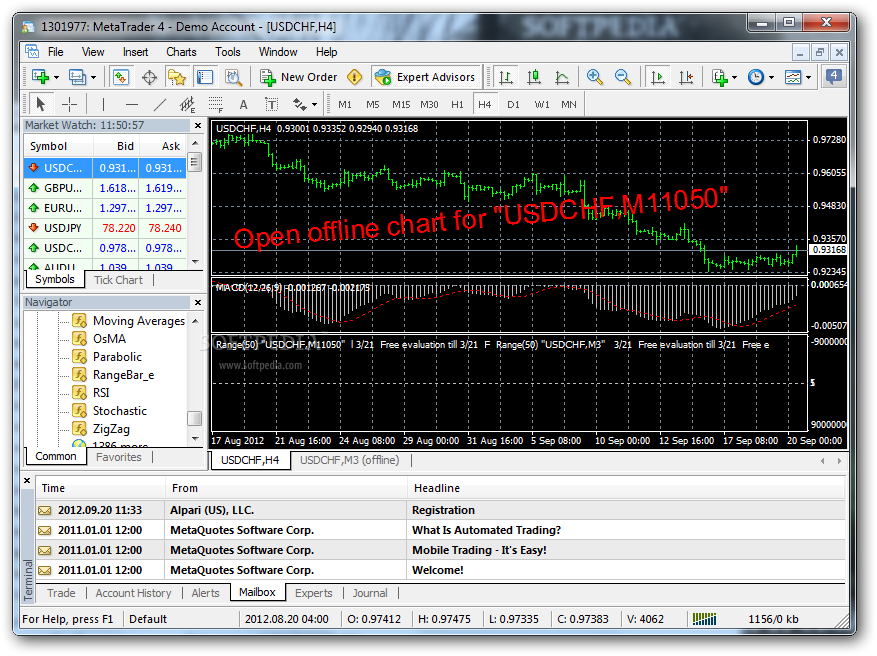Close the Market Watch panel
The height and width of the screenshot is (656, 877).
(198, 126)
